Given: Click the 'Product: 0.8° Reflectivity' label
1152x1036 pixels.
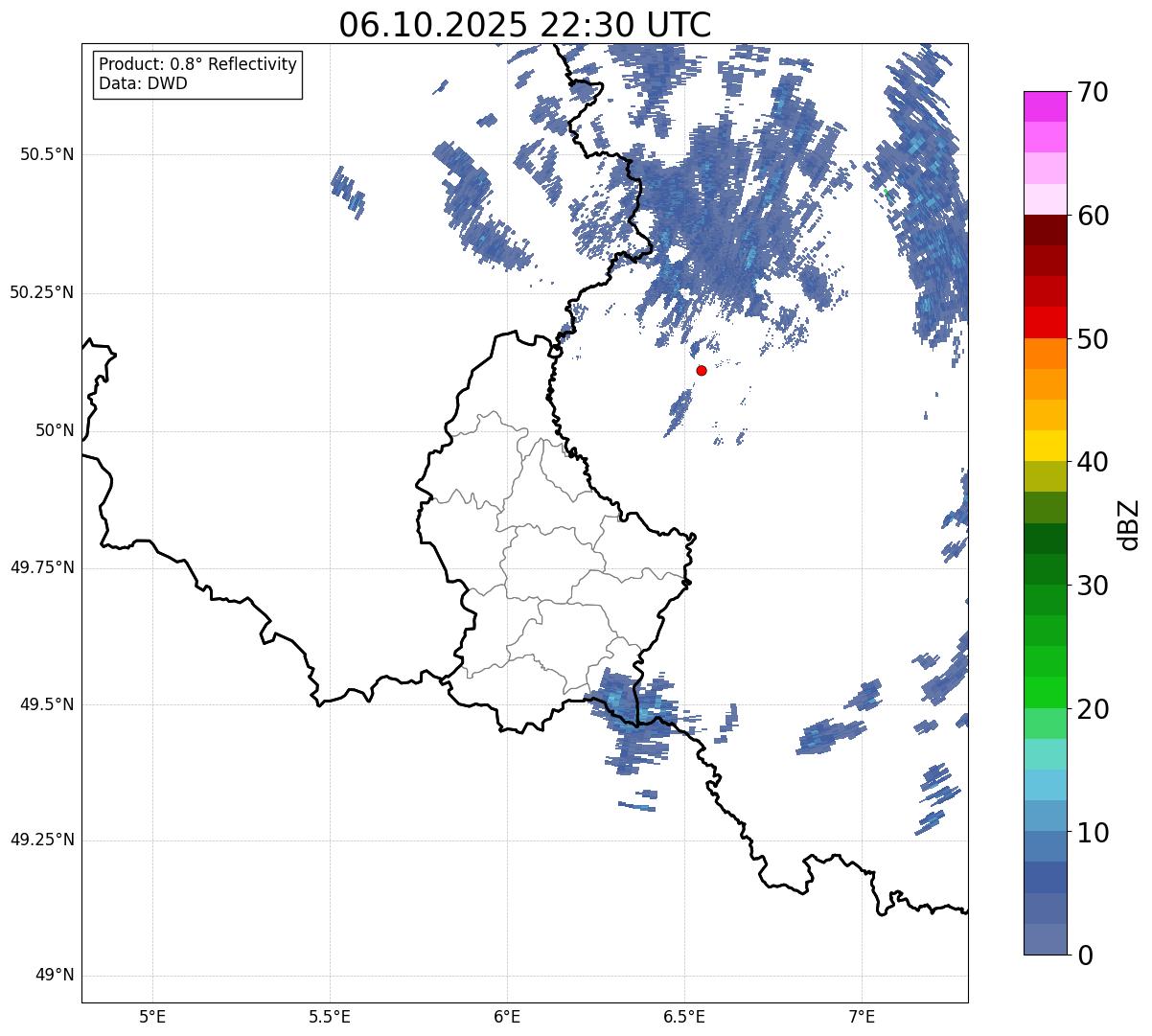Looking at the screenshot, I should (198, 64).
